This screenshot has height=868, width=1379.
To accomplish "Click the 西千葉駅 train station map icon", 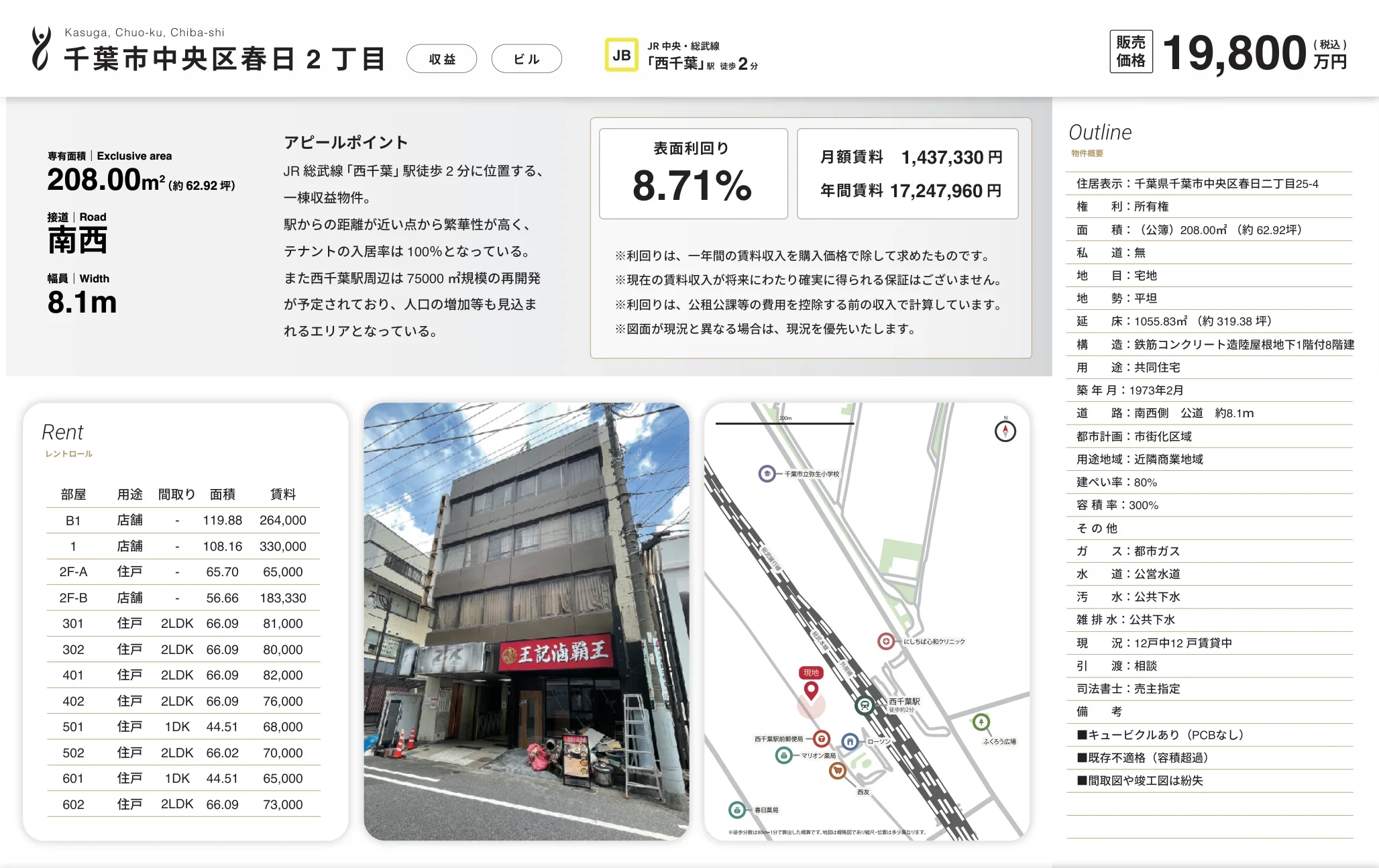I will pyautogui.click(x=865, y=705).
